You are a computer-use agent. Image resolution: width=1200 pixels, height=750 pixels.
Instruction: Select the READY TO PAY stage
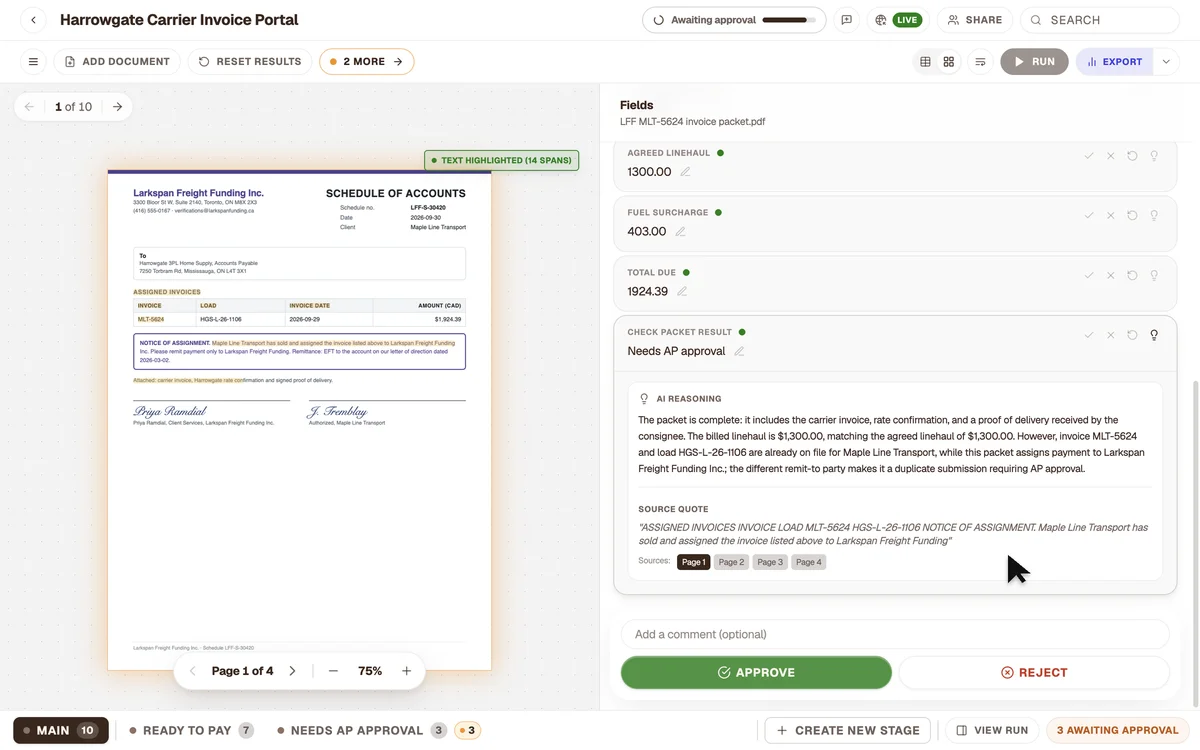[190, 730]
